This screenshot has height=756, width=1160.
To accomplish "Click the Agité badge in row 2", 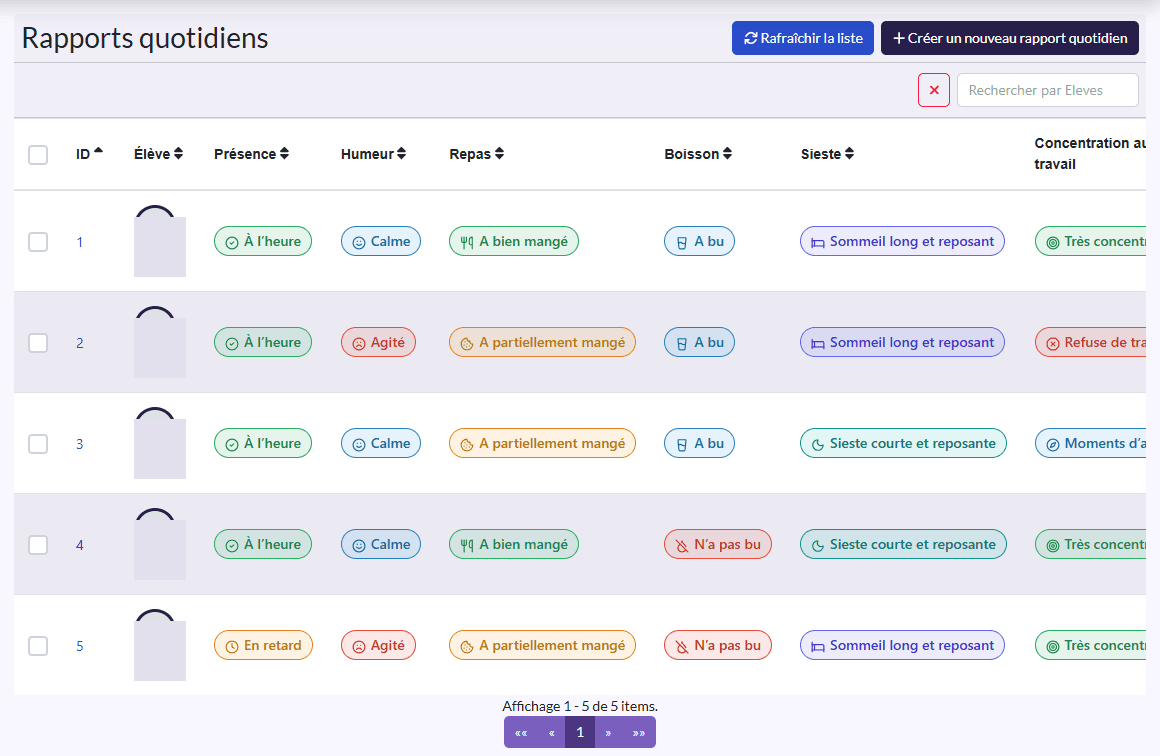I will 378,342.
